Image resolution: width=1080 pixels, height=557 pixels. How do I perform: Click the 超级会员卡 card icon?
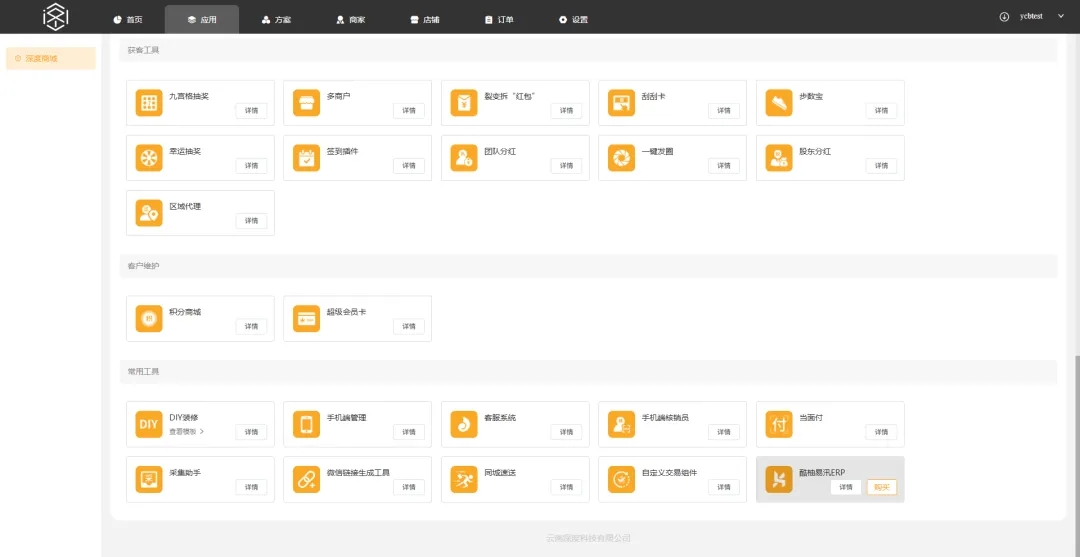(306, 318)
